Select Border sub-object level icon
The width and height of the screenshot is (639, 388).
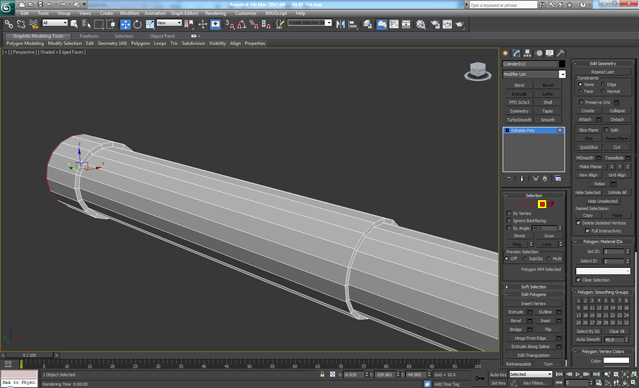[x=533, y=204]
